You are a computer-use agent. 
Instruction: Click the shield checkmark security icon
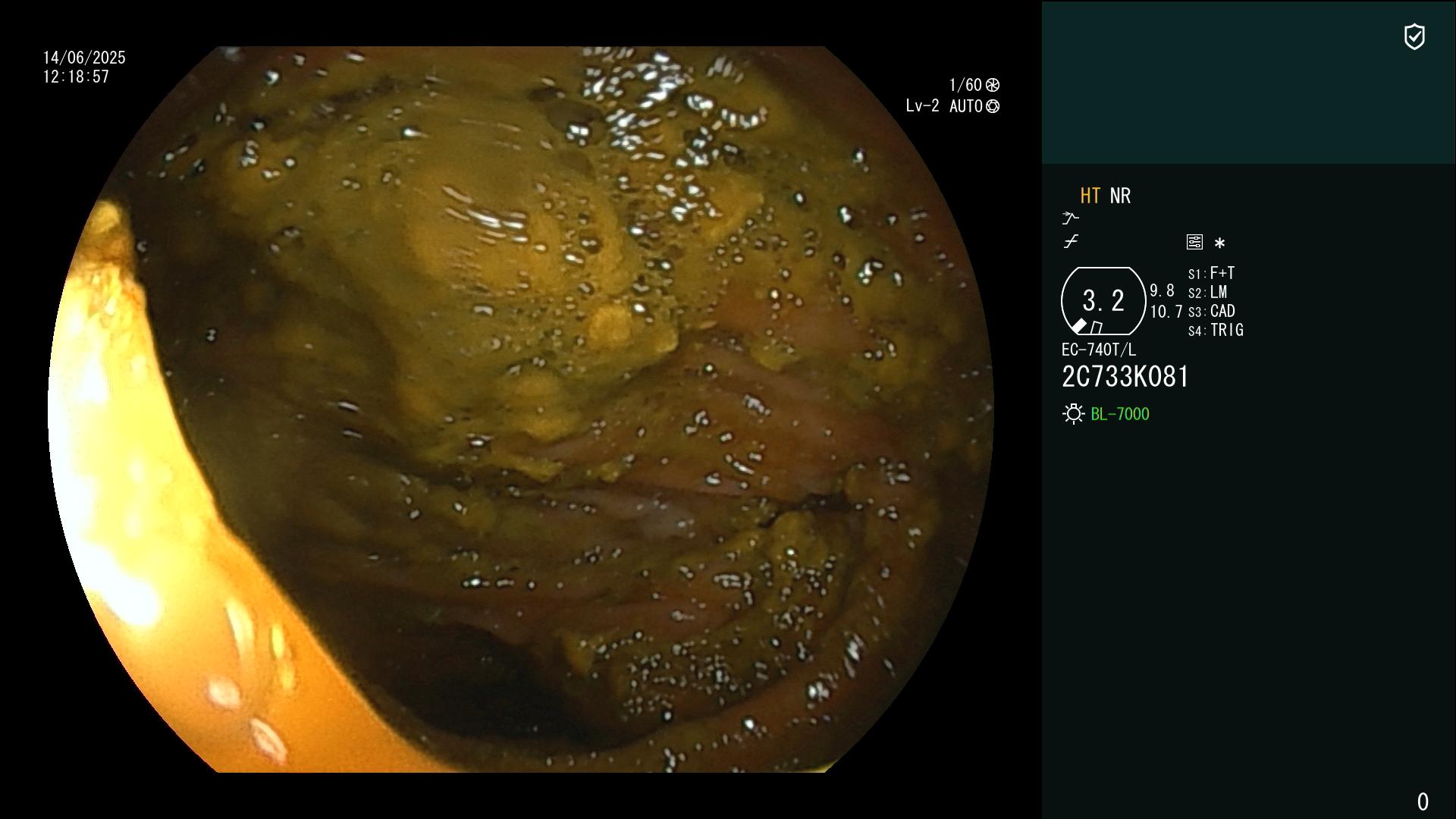[x=1414, y=36]
